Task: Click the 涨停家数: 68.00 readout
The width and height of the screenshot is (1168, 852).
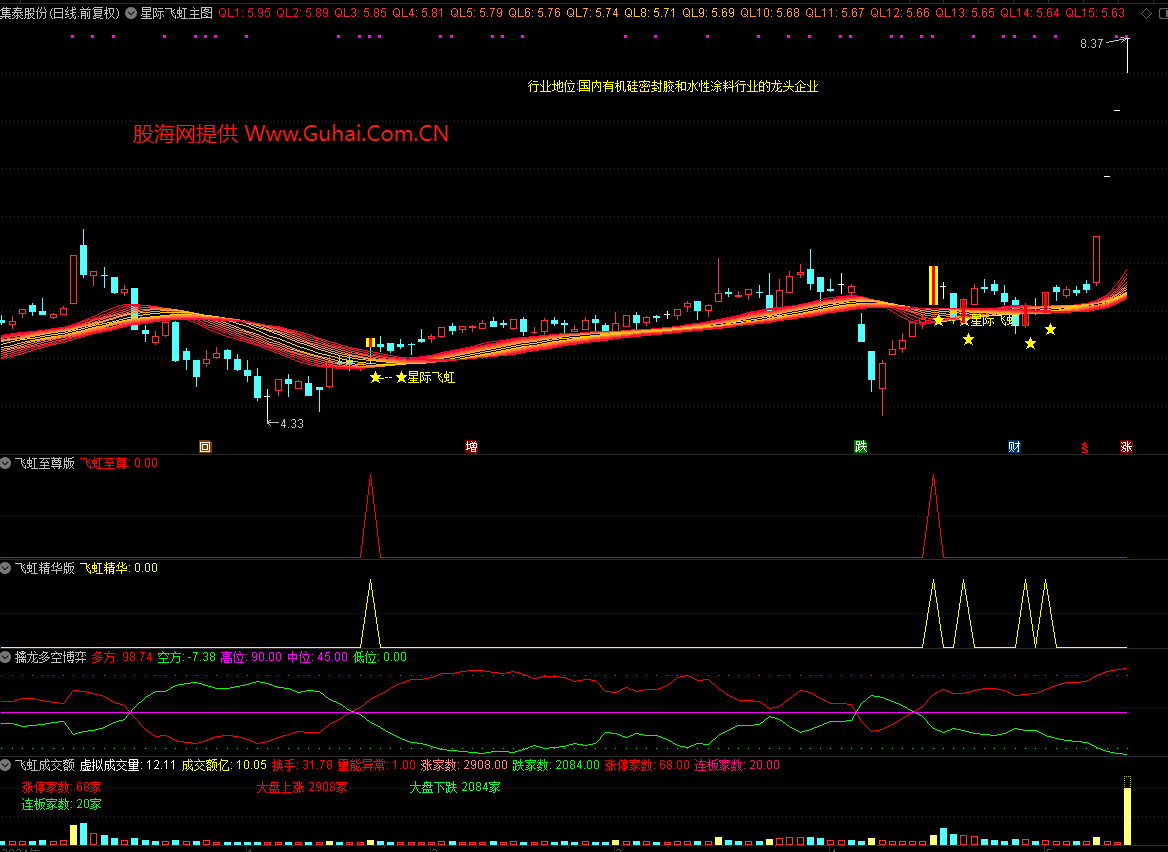Action: click(x=647, y=765)
